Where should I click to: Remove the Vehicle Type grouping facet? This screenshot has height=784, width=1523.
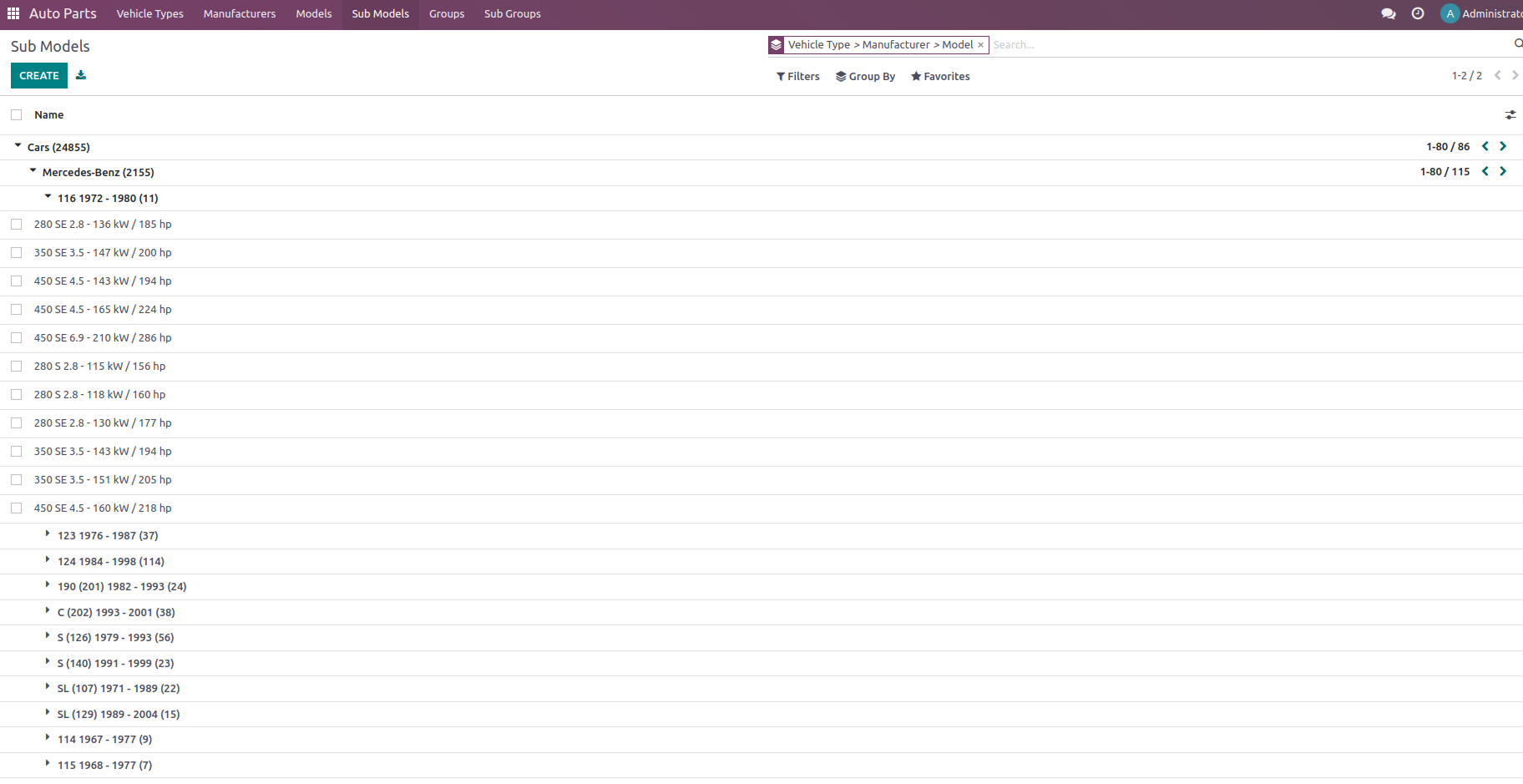coord(980,45)
